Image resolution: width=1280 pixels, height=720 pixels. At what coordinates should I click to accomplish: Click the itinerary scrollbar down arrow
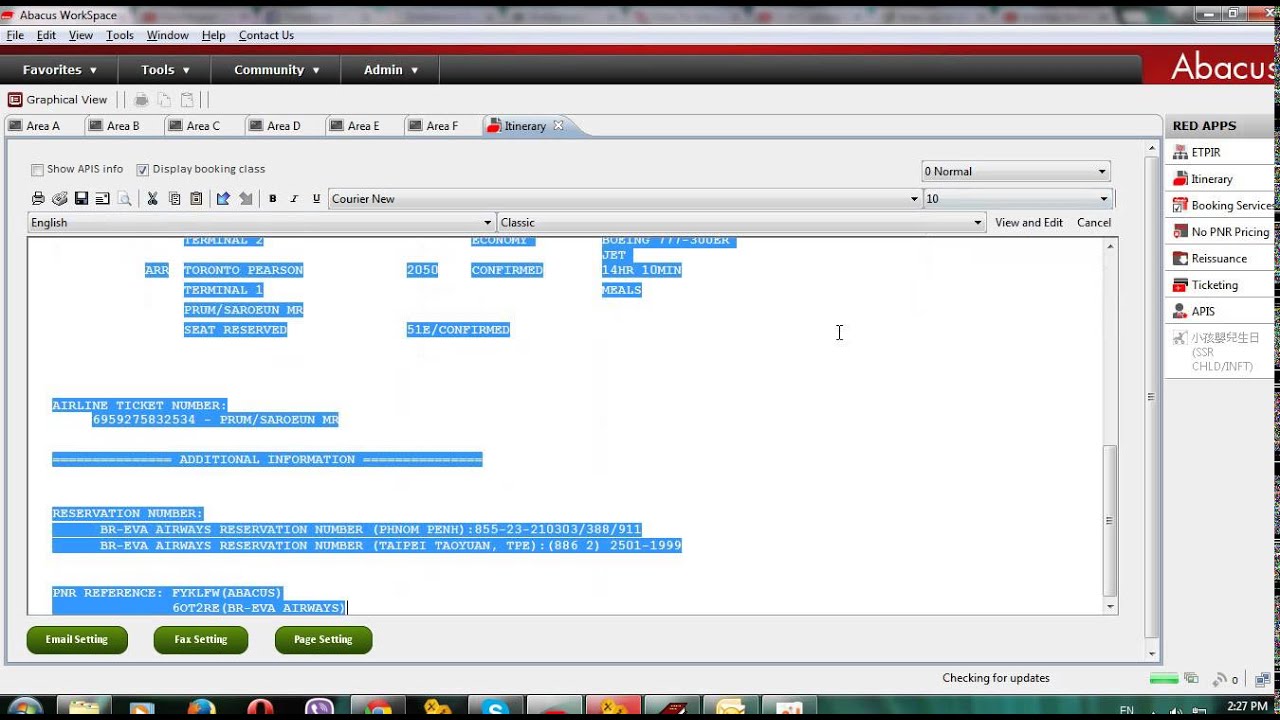(x=1109, y=606)
